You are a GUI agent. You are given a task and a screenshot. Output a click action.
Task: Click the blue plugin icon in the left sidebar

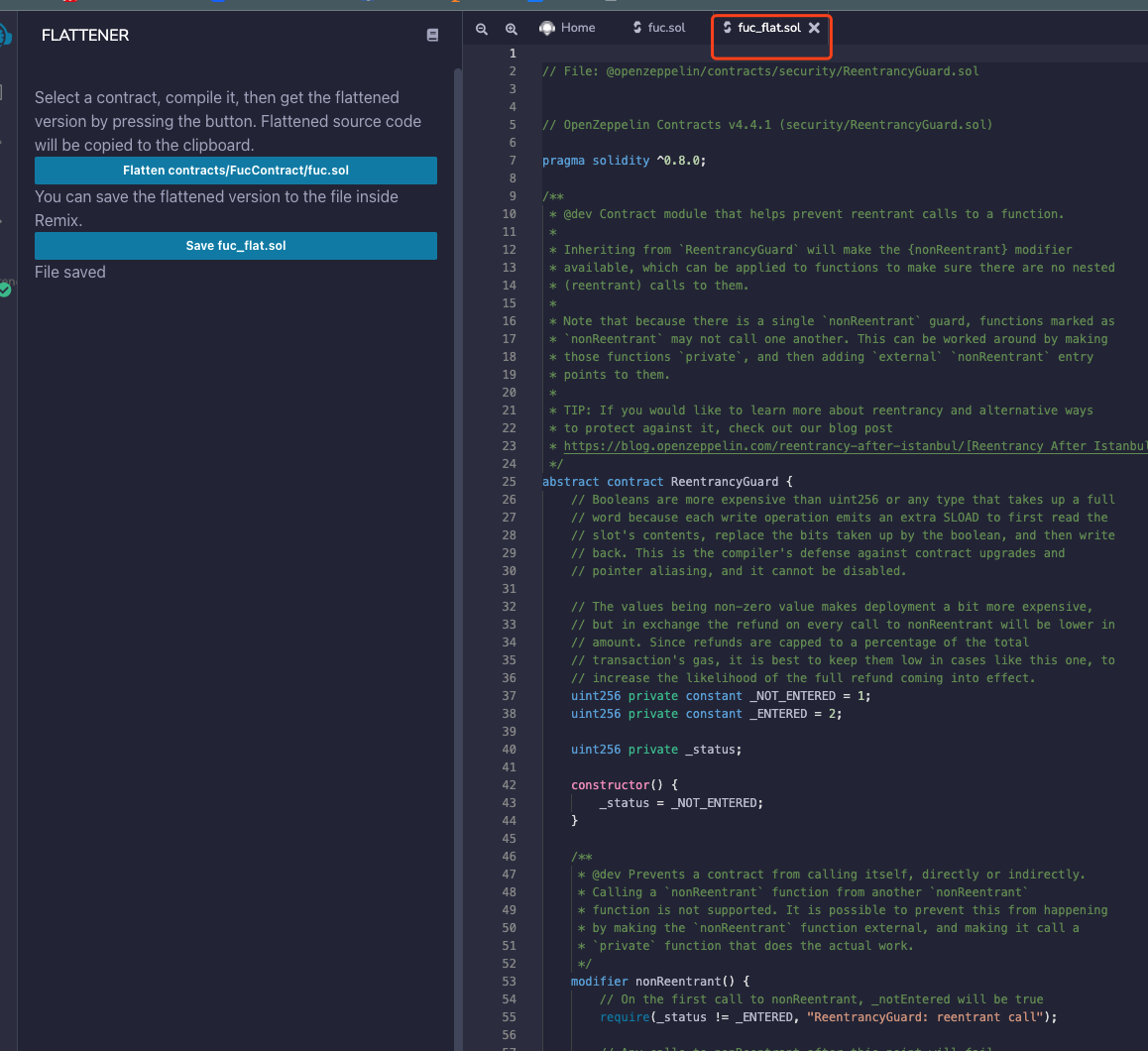click(4, 35)
